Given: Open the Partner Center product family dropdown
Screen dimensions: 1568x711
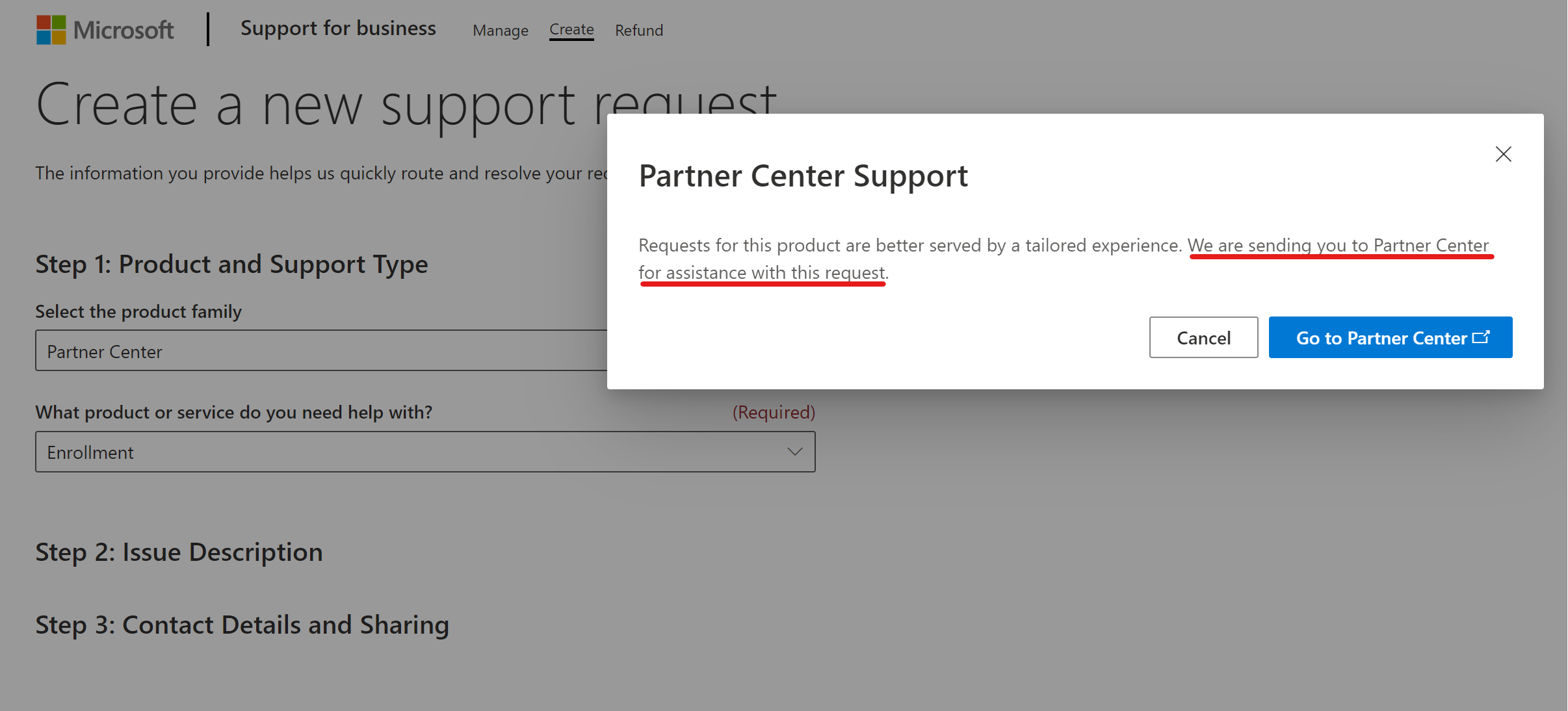Looking at the screenshot, I should coord(322,351).
